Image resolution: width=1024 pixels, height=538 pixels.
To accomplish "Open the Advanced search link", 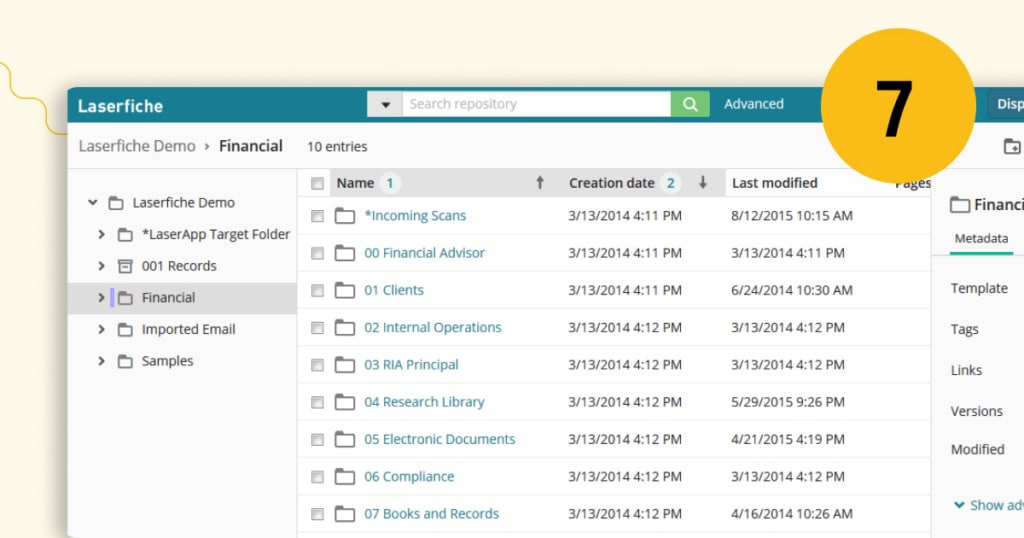I will [x=754, y=104].
